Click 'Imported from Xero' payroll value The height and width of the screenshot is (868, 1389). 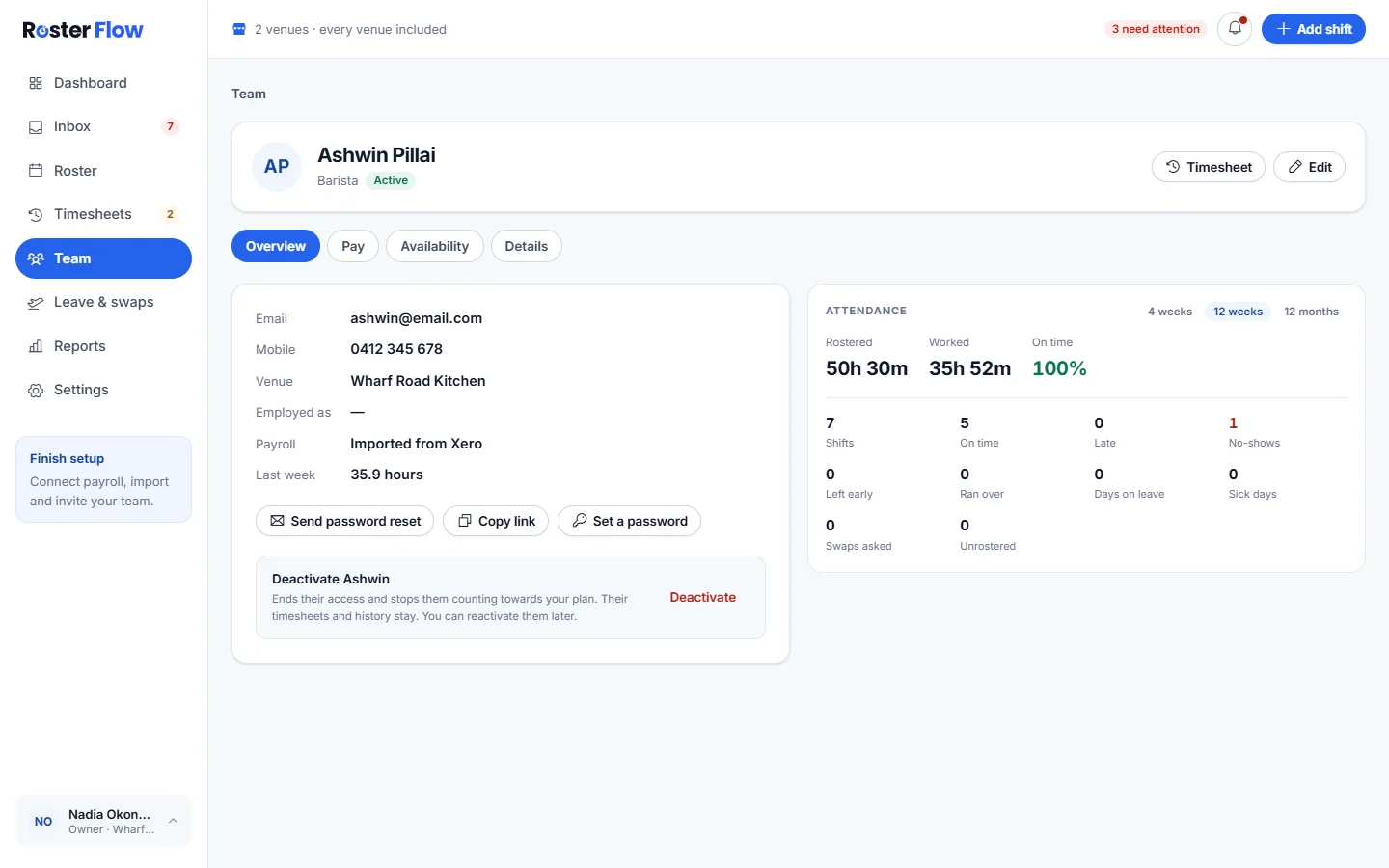pos(417,444)
